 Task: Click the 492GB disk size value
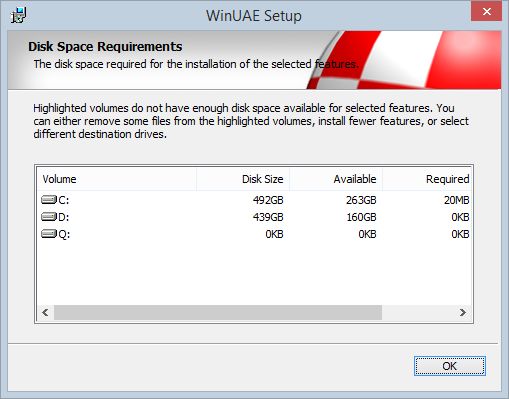(268, 200)
